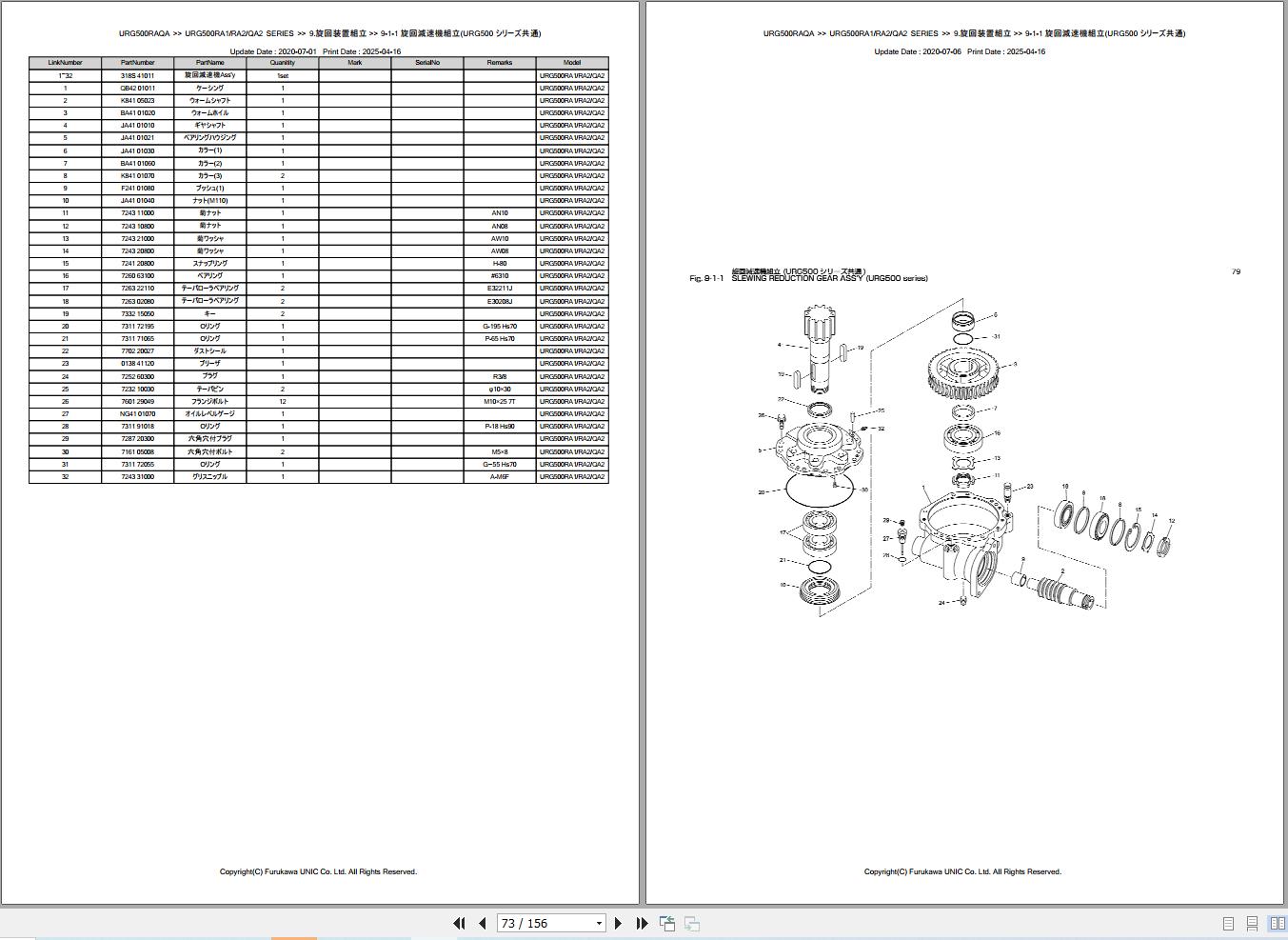Click the remark H-80

pos(500,264)
